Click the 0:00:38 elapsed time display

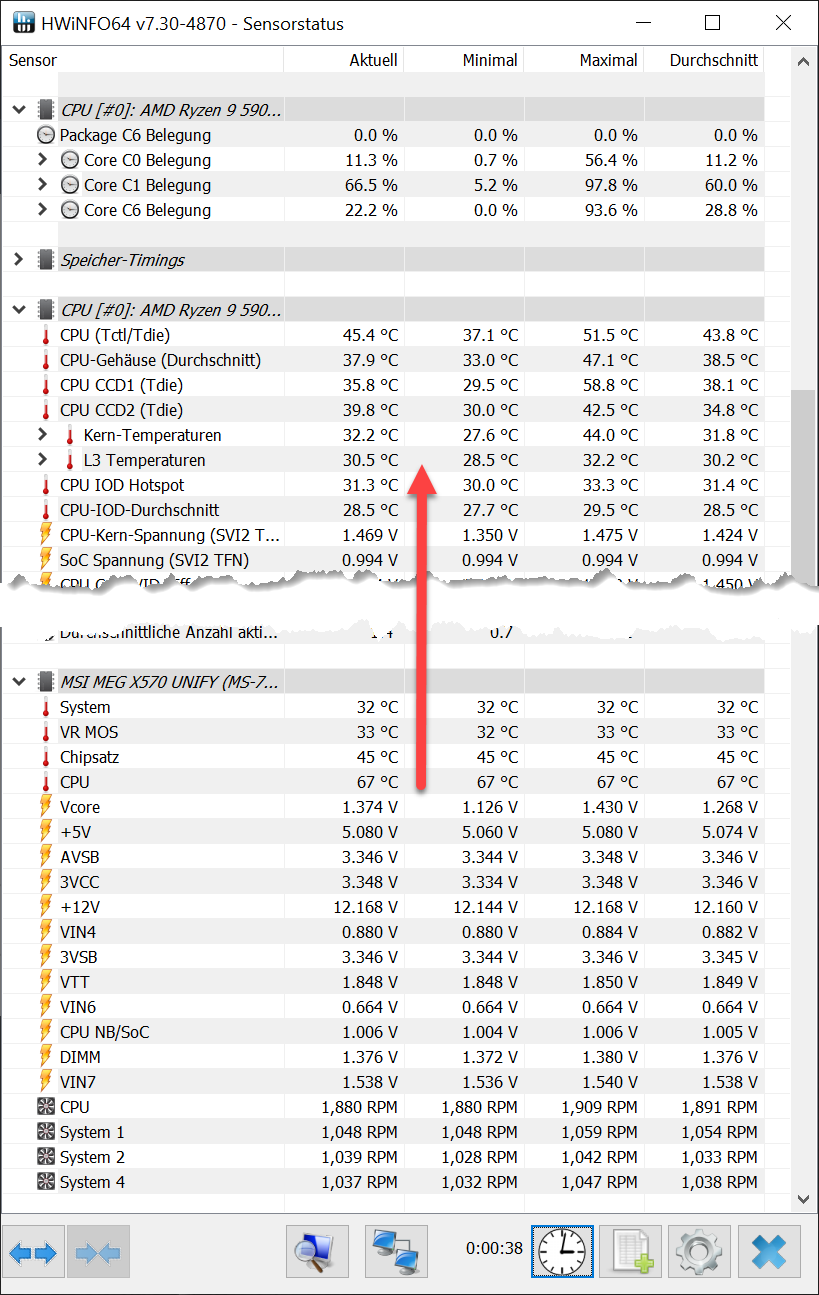[494, 1248]
